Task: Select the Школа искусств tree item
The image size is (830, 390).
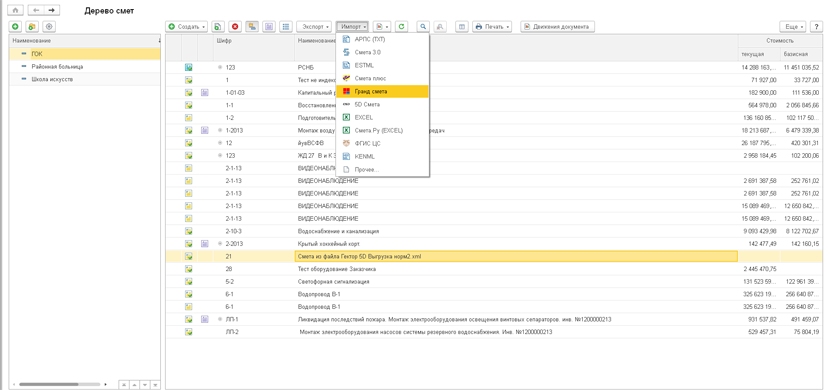Action: (85, 79)
